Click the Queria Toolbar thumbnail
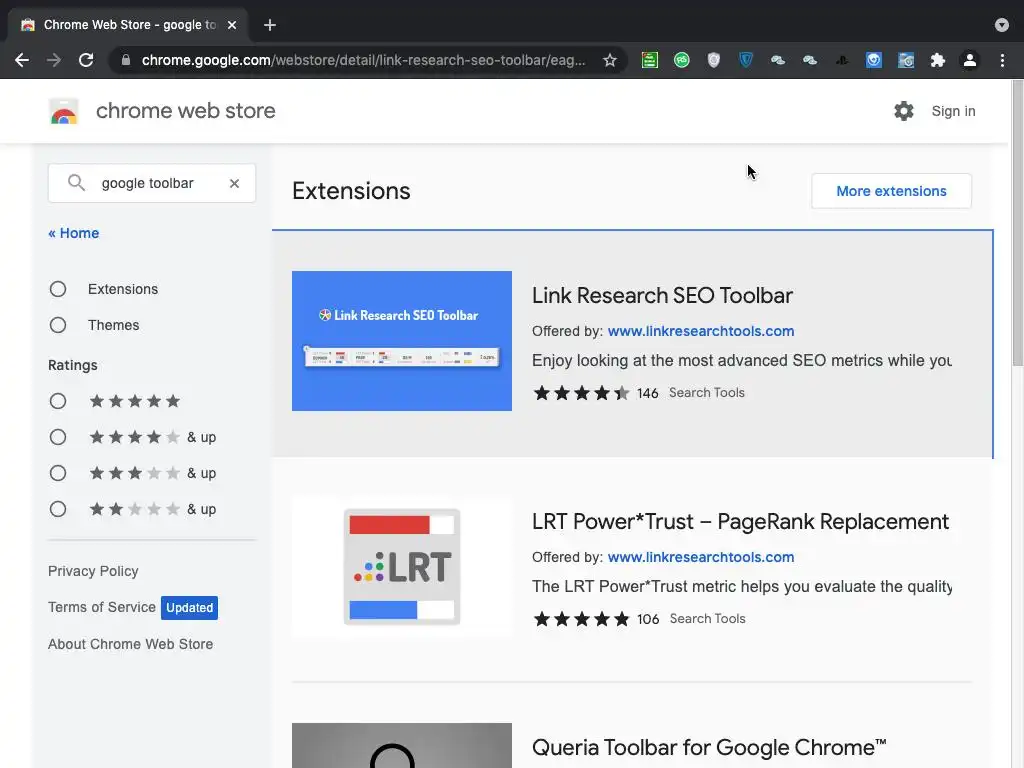 (x=402, y=745)
